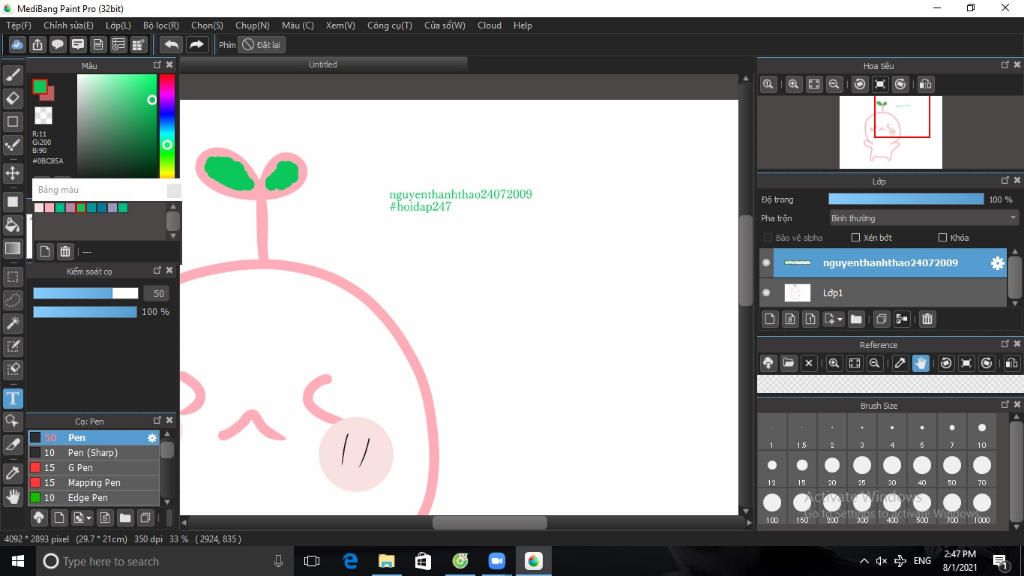The width and height of the screenshot is (1024, 576).
Task: Click the Windows search box
Action: point(163,561)
